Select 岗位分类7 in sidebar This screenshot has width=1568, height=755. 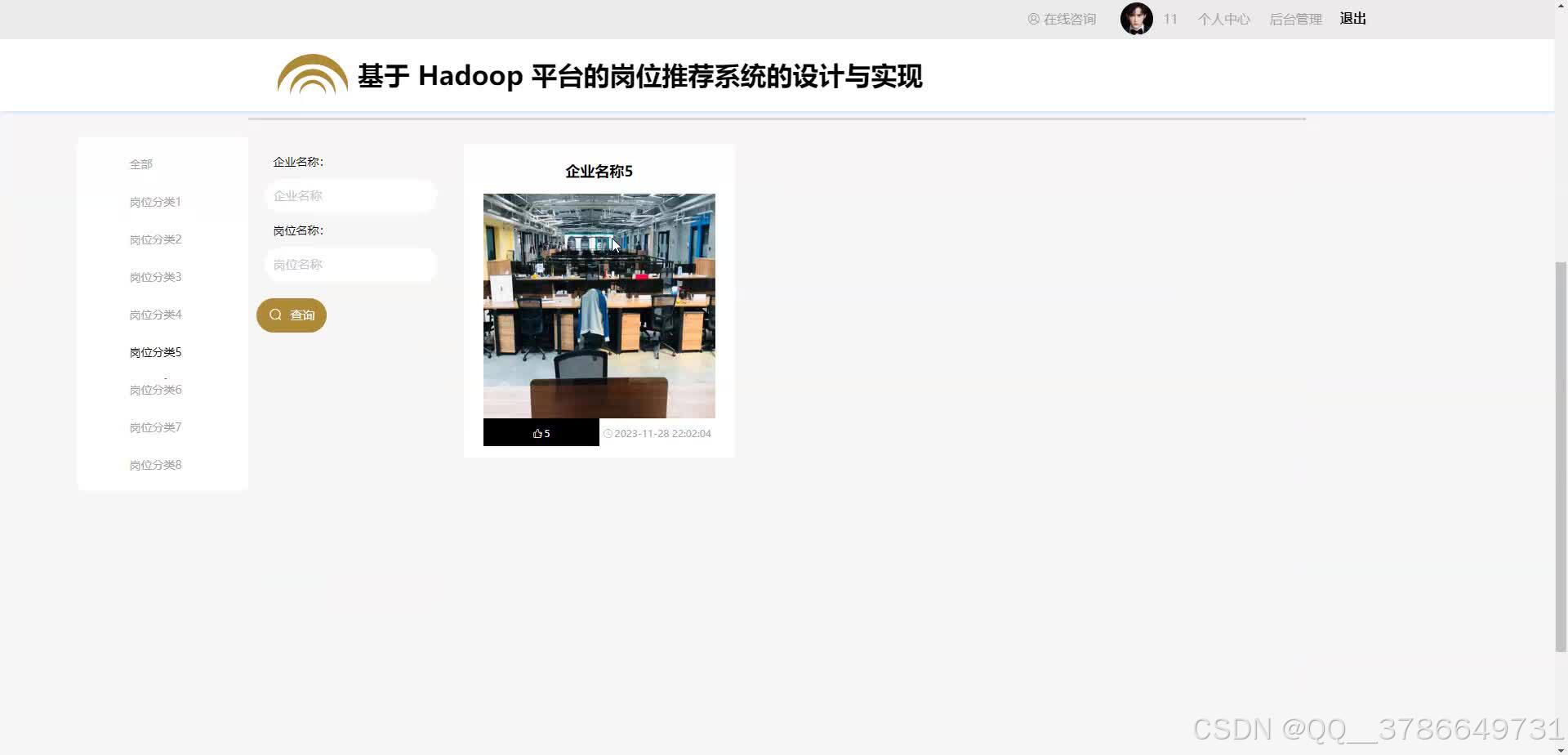pos(155,427)
